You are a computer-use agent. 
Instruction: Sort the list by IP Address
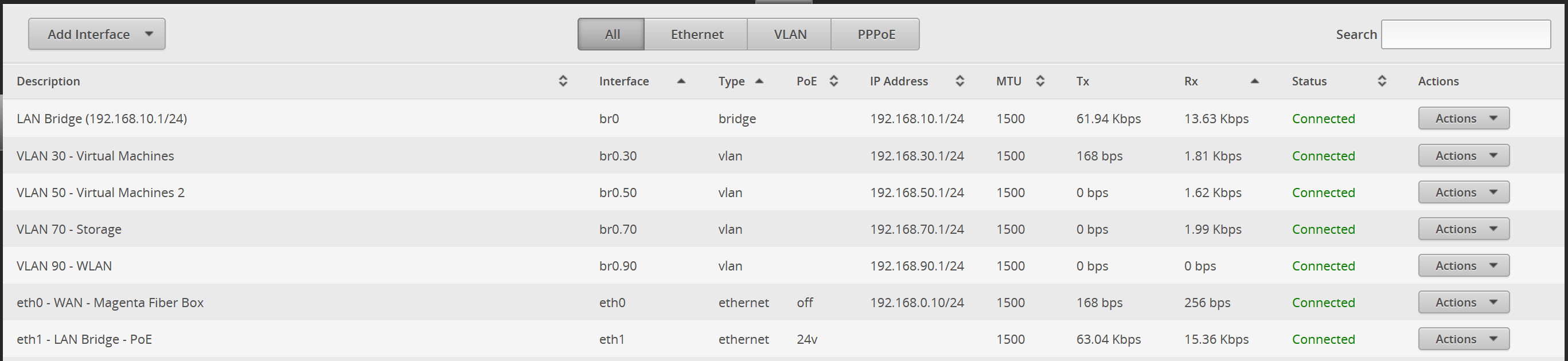[x=960, y=80]
